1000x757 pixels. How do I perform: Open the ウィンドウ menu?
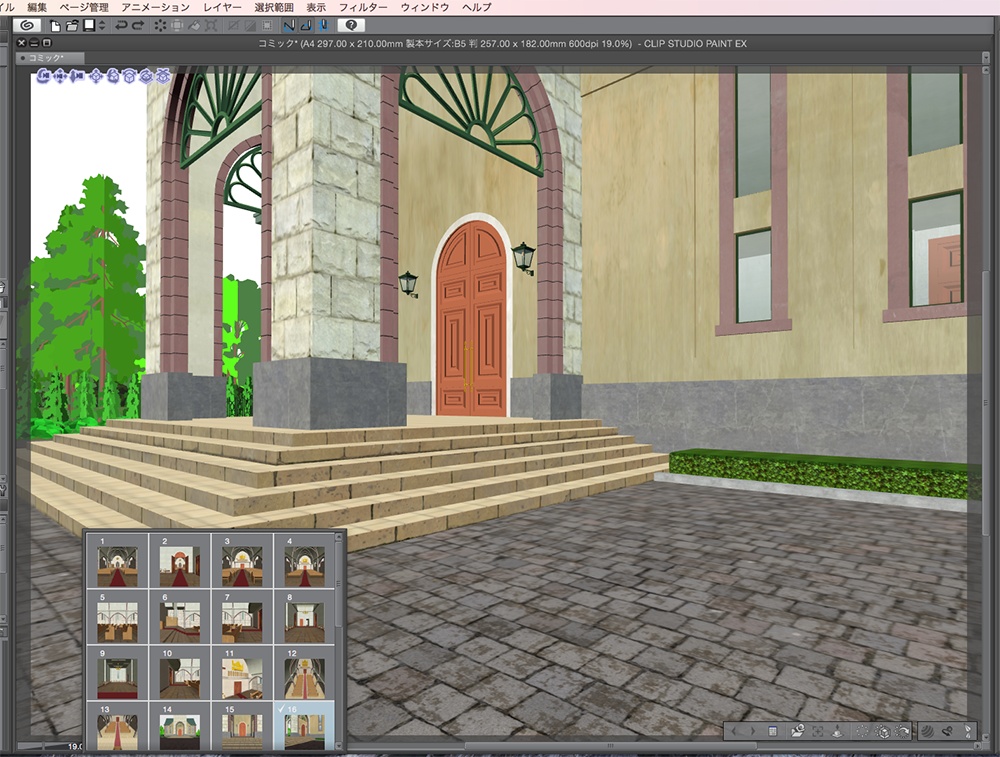425,7
